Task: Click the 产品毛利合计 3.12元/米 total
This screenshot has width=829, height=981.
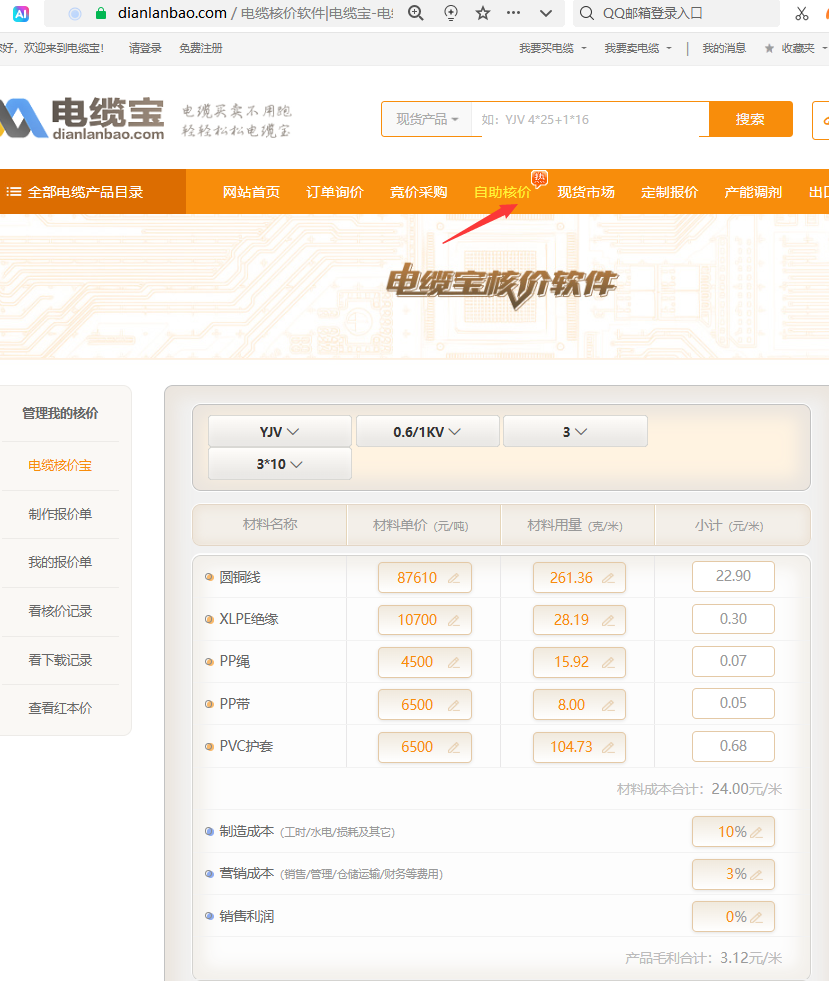Action: point(704,958)
